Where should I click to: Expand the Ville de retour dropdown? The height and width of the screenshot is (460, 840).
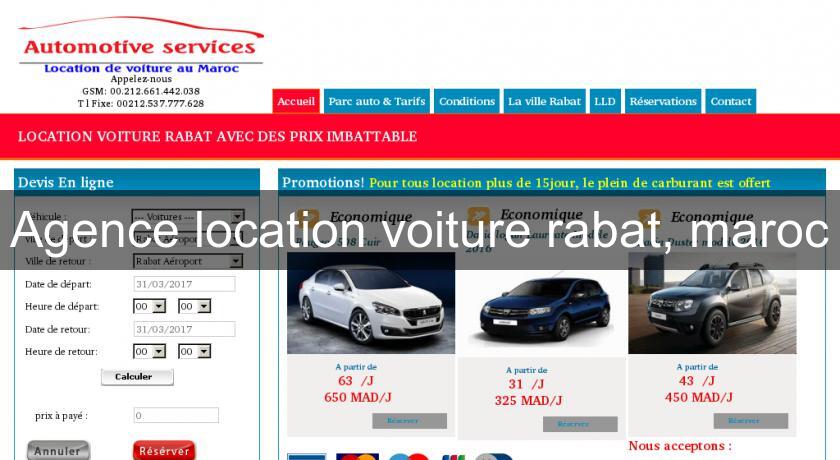(188, 261)
